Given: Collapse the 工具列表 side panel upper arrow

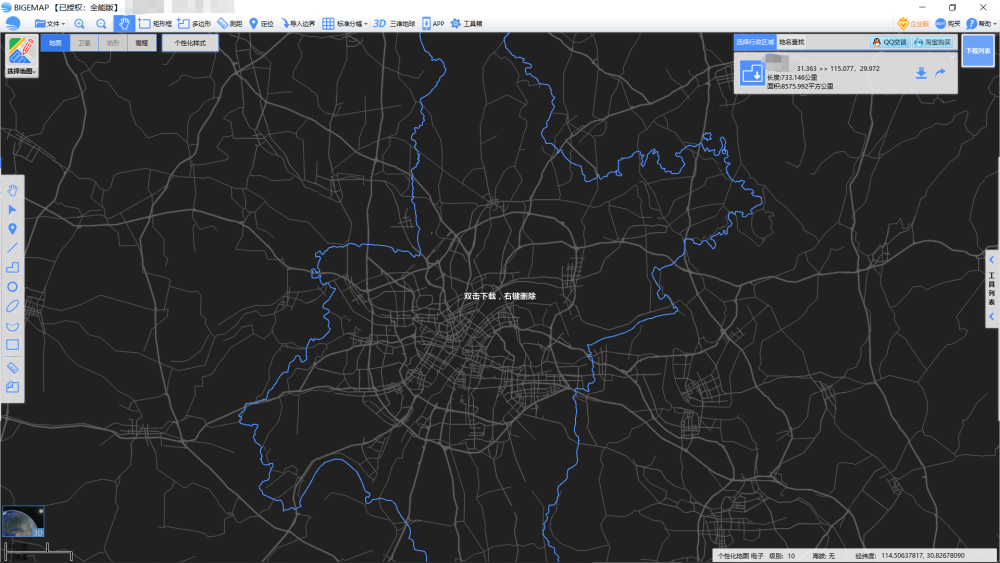Looking at the screenshot, I should click(992, 260).
